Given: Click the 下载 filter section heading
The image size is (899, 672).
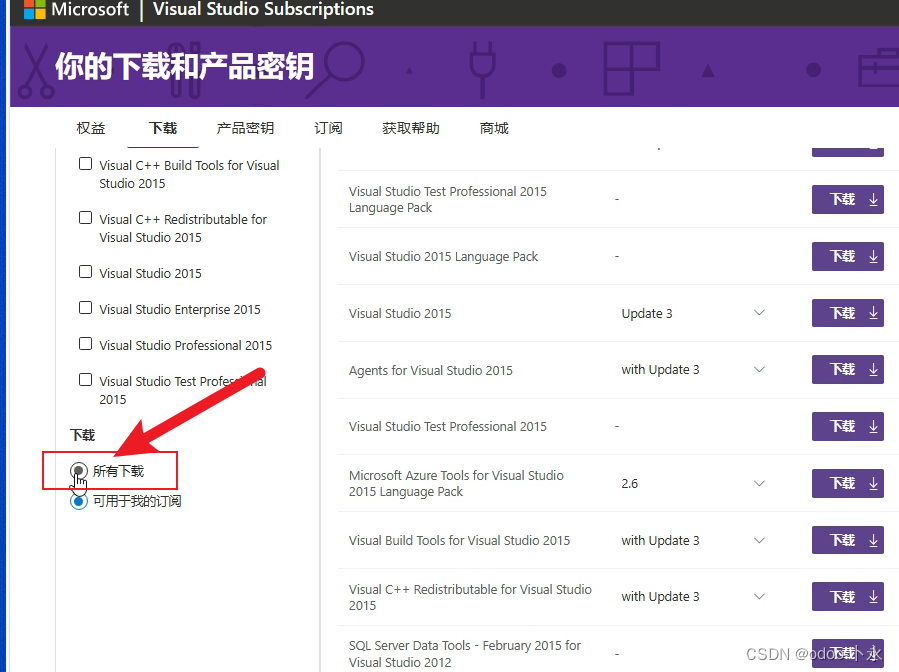Looking at the screenshot, I should point(83,435).
